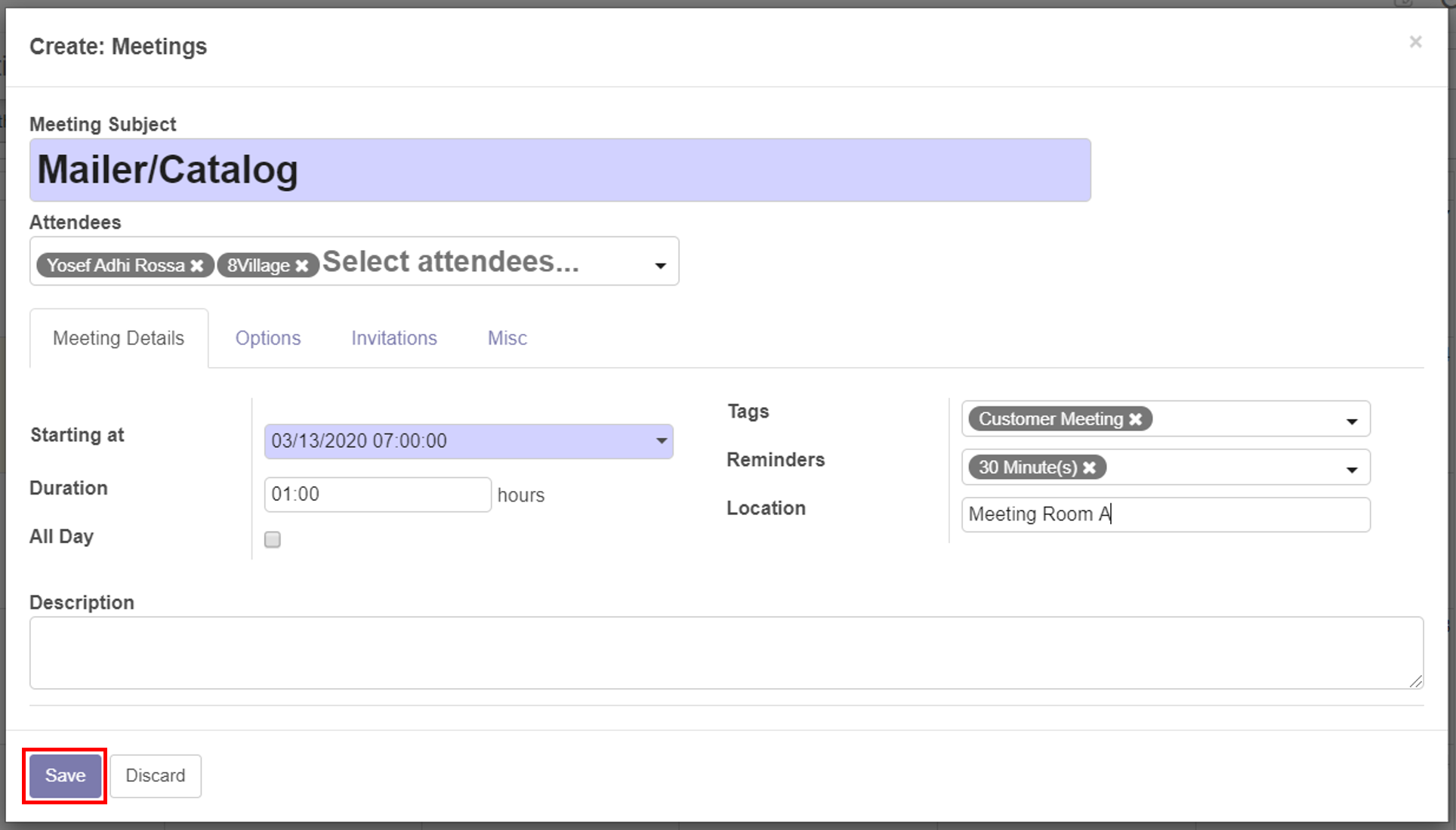Expand the Tags dropdown menu

(x=1353, y=419)
